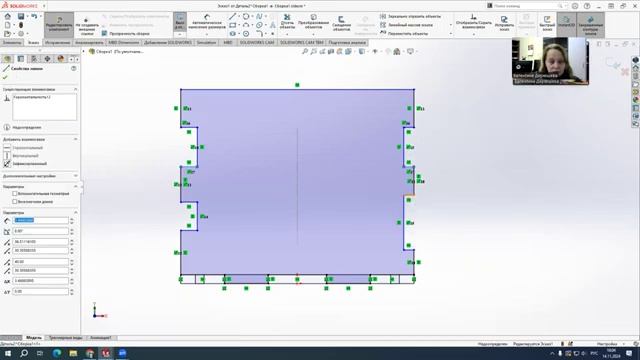Viewport: 640px width, 360px height.
Task: Click No External References button
Action: [x=86, y=25]
